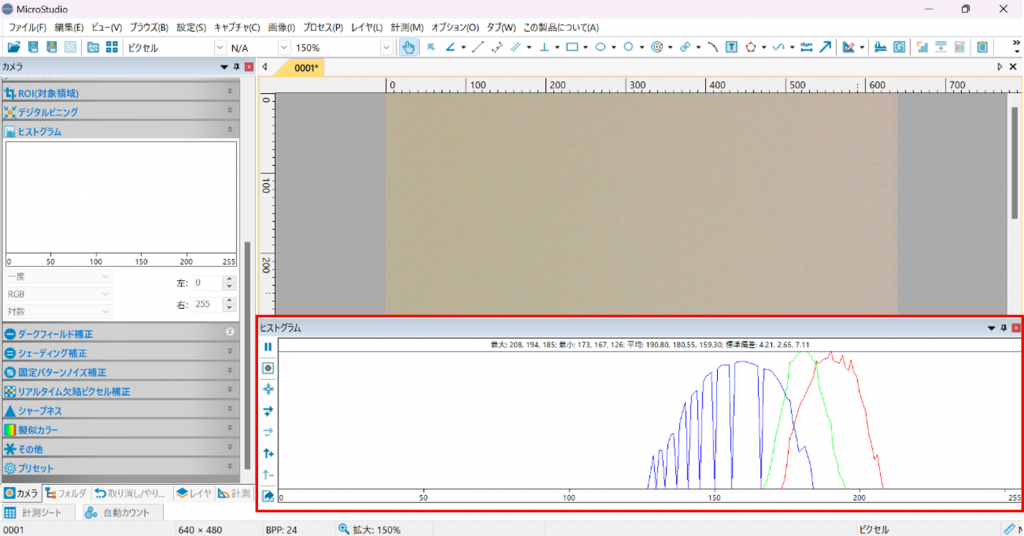The width and height of the screenshot is (1024, 536).
Task: Select the arrow drawing tool
Action: pos(825,47)
